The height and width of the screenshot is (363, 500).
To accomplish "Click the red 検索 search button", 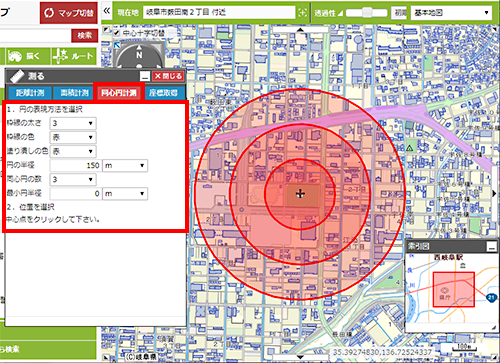I will [85, 35].
